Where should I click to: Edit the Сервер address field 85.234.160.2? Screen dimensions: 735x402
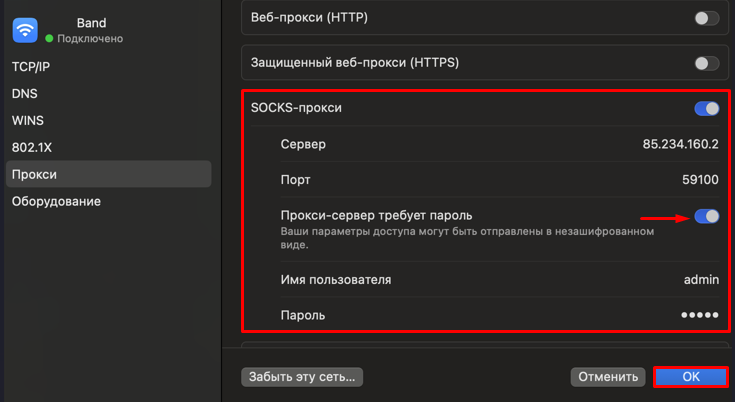click(x=680, y=144)
